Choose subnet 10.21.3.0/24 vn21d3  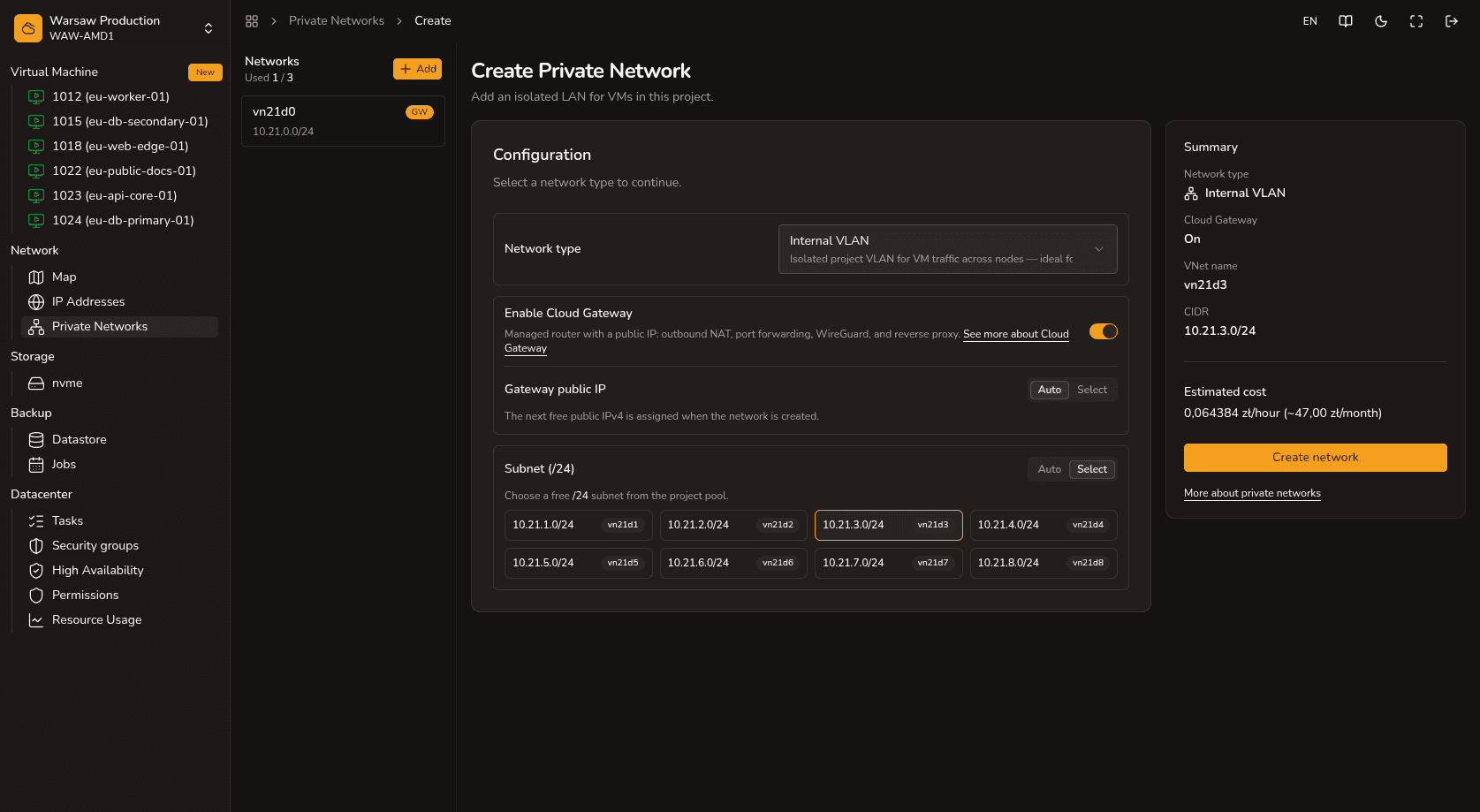coord(889,525)
